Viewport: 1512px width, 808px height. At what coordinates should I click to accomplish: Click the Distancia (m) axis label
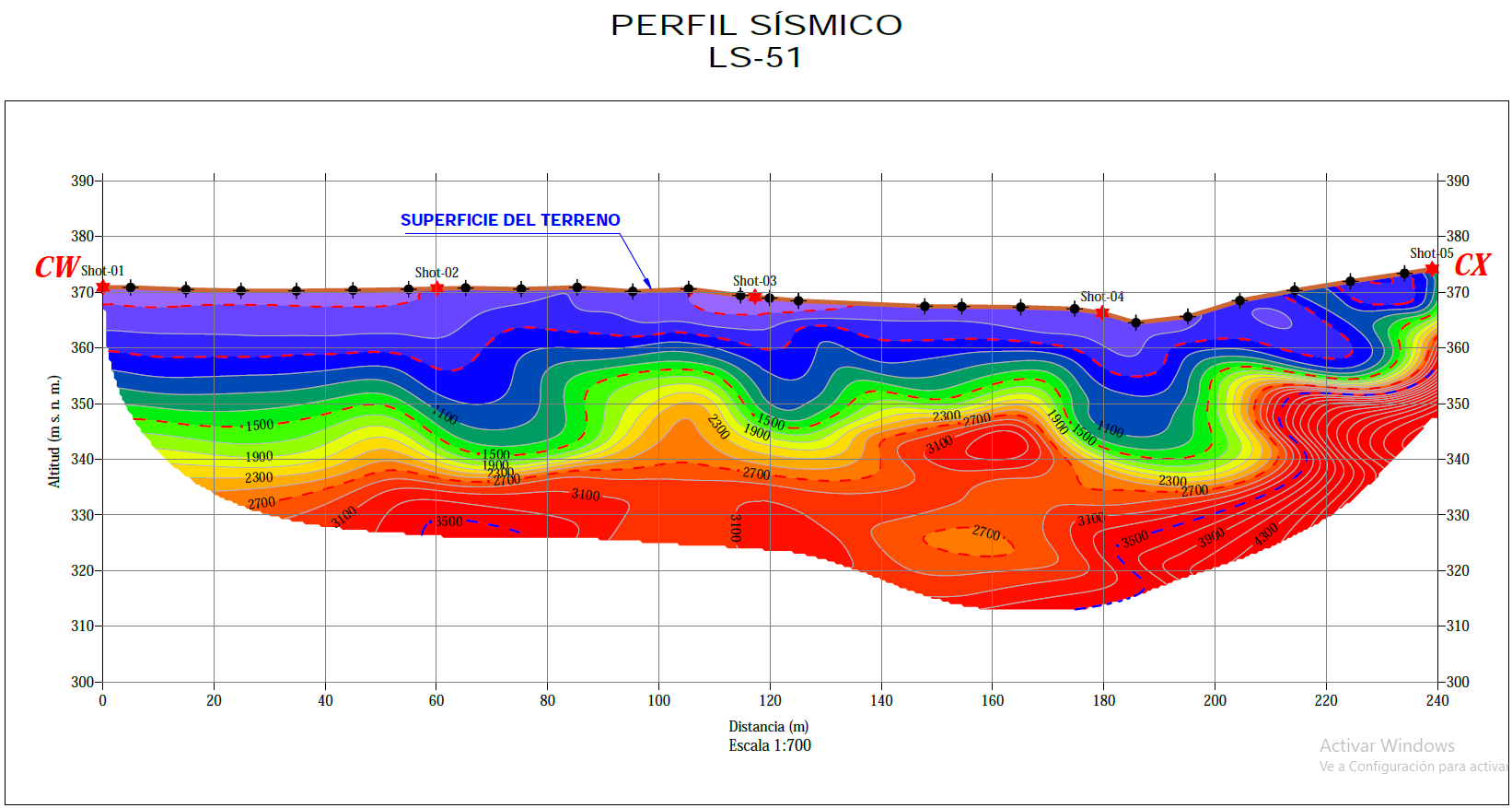tap(769, 726)
